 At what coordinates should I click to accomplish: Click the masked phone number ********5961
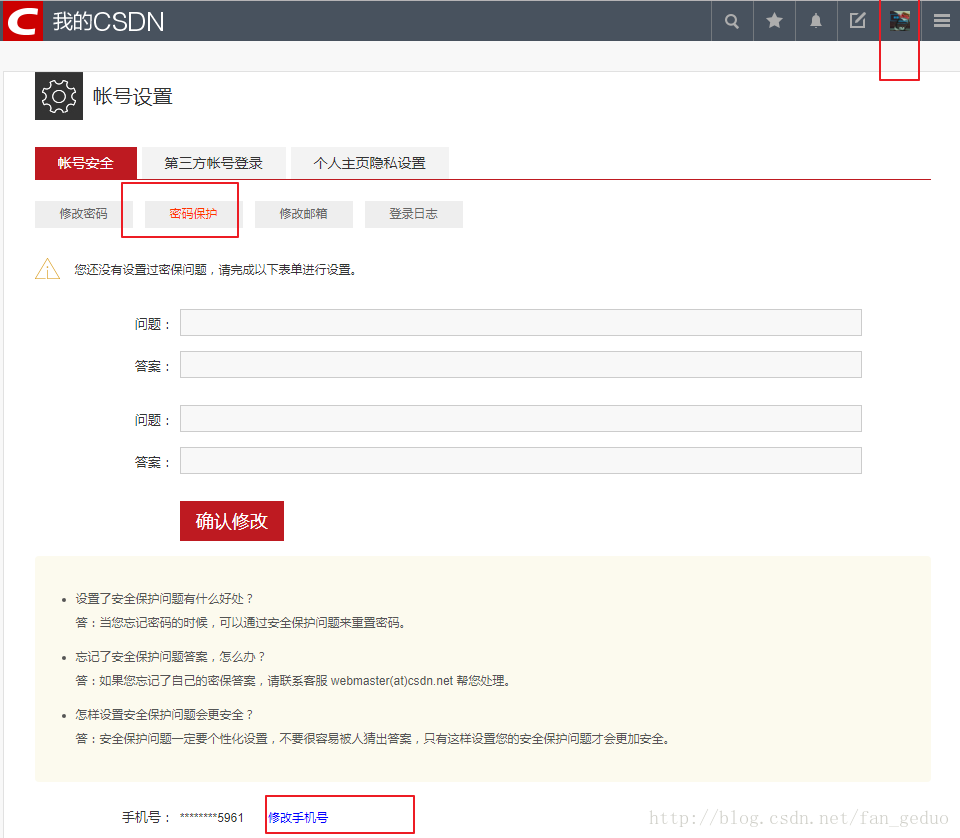coord(212,818)
